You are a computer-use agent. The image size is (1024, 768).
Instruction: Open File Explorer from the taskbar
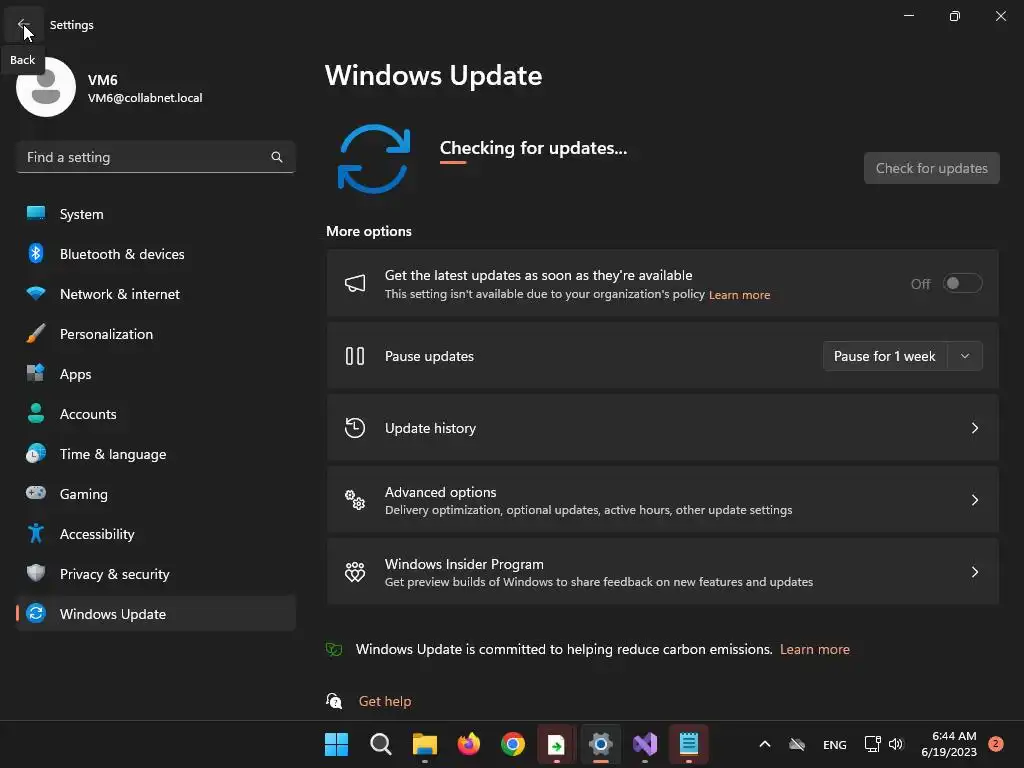424,744
